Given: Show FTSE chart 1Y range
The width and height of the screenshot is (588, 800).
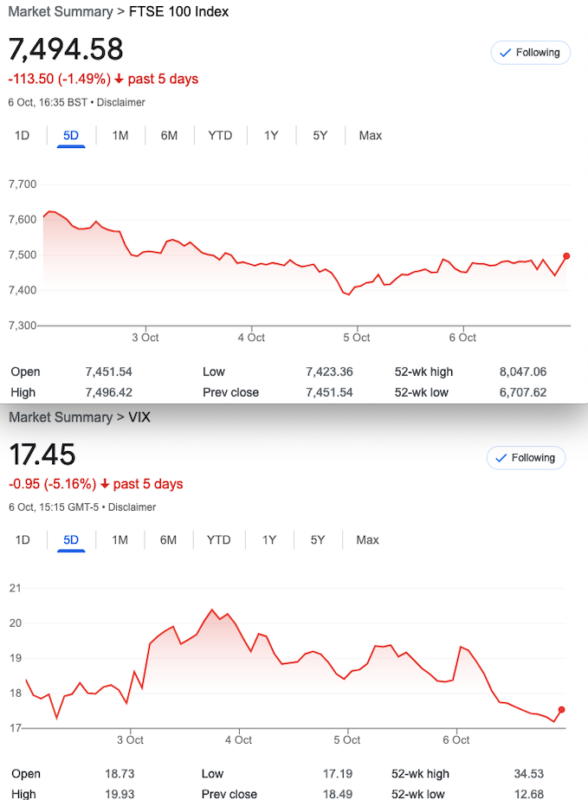Looking at the screenshot, I should point(271,136).
